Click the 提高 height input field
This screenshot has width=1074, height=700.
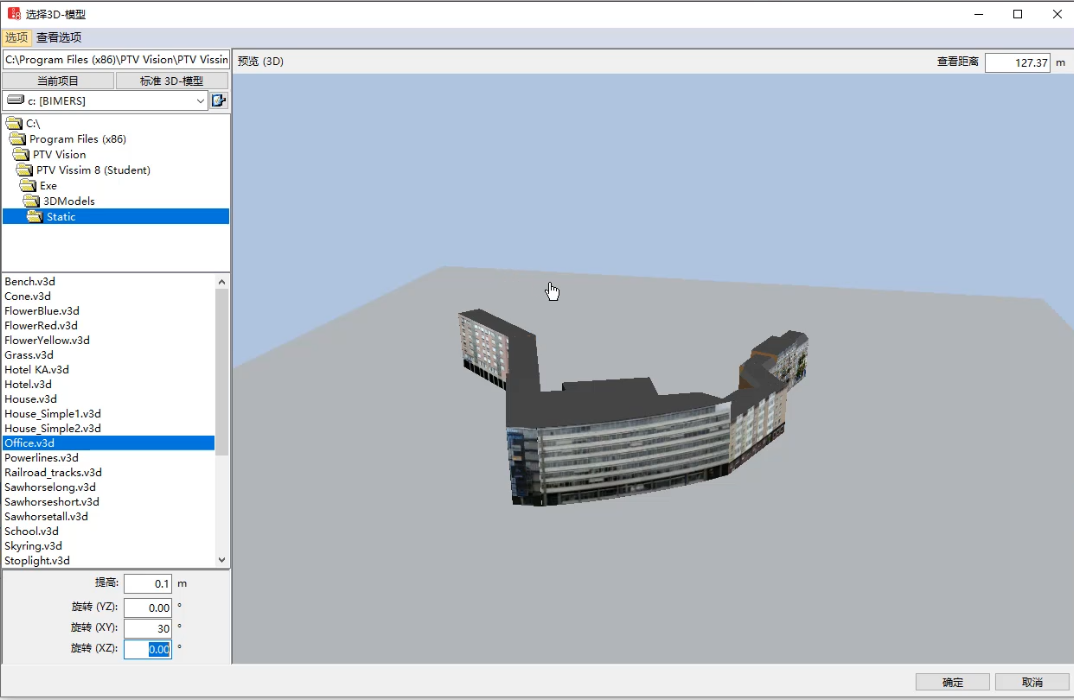click(x=147, y=584)
